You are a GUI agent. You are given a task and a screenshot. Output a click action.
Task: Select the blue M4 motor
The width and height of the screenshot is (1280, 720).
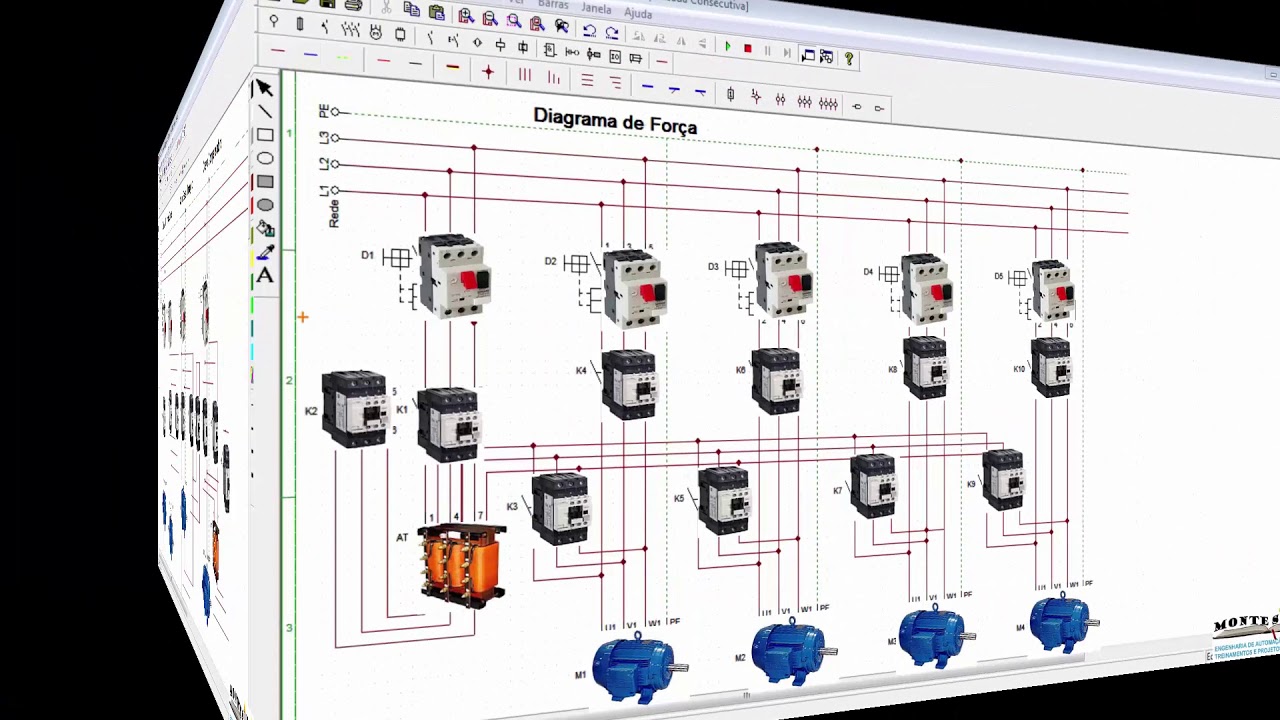[1064, 623]
